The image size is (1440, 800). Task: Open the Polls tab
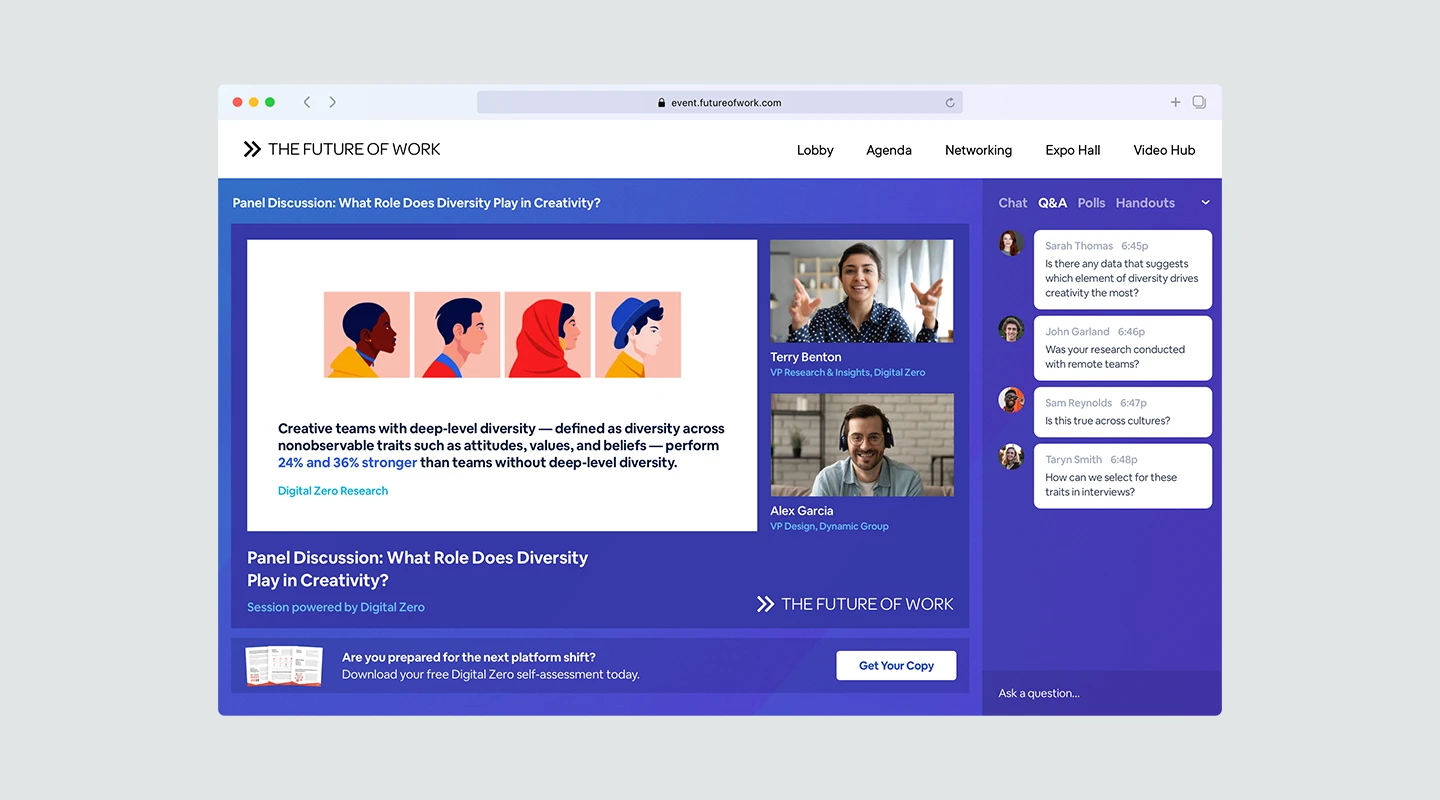pos(1091,203)
